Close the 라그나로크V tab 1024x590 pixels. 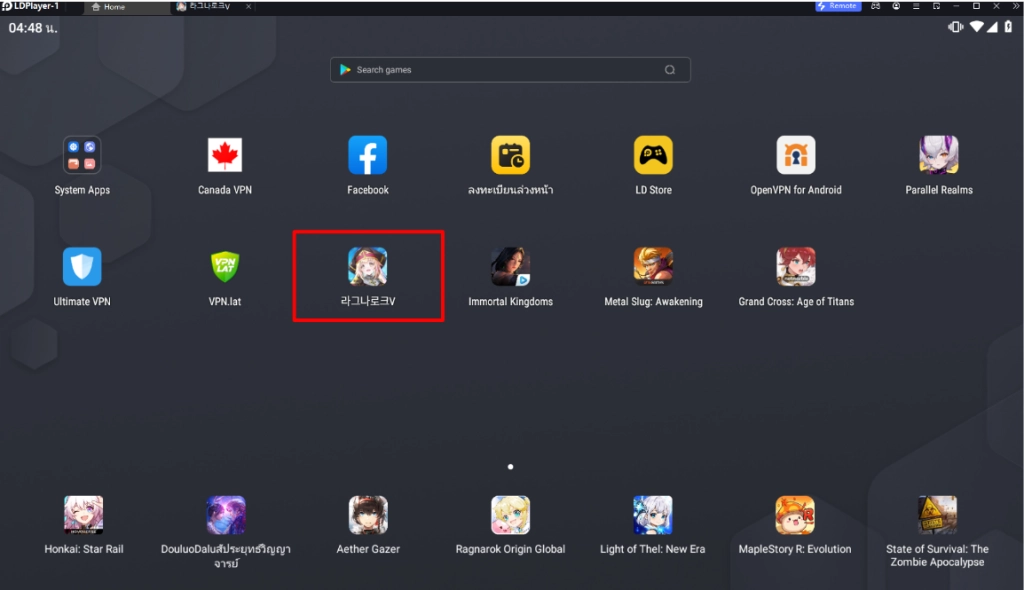point(248,7)
